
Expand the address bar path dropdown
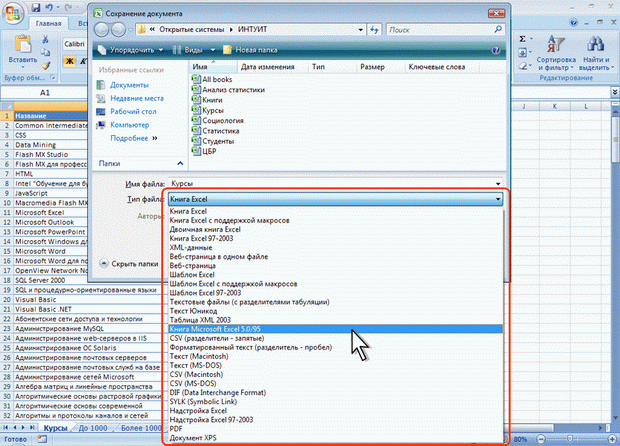click(361, 30)
